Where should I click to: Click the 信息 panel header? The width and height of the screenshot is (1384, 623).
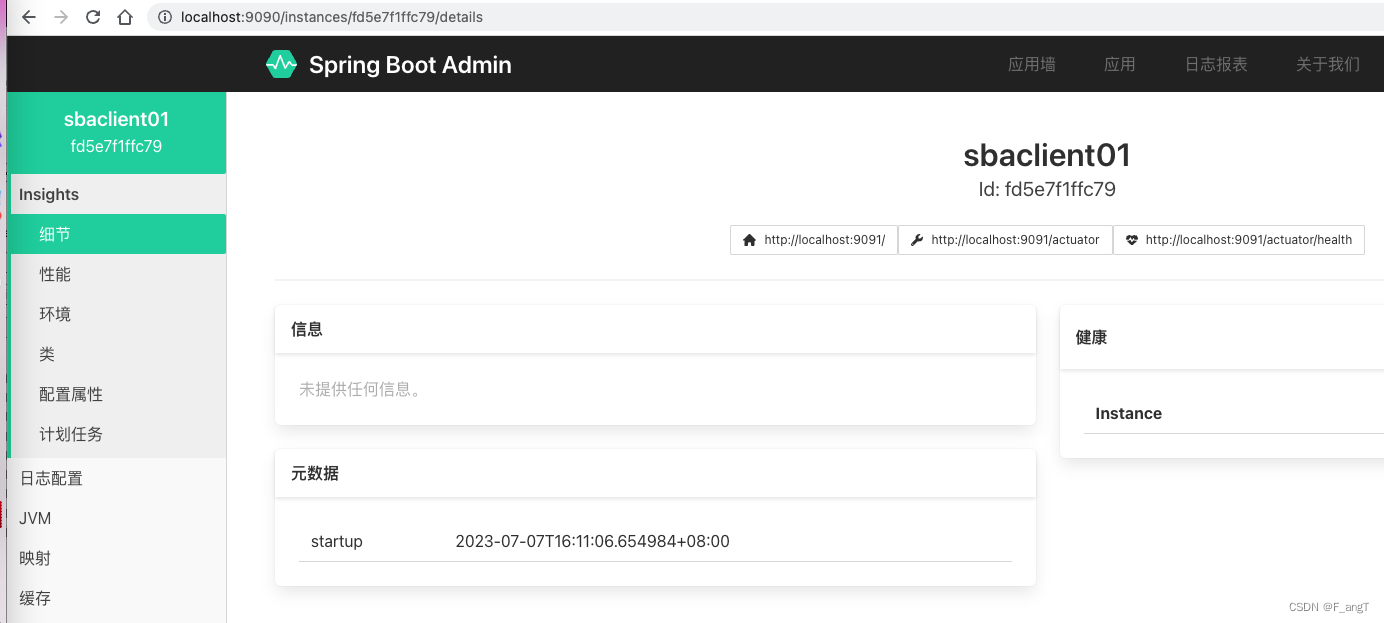(655, 329)
